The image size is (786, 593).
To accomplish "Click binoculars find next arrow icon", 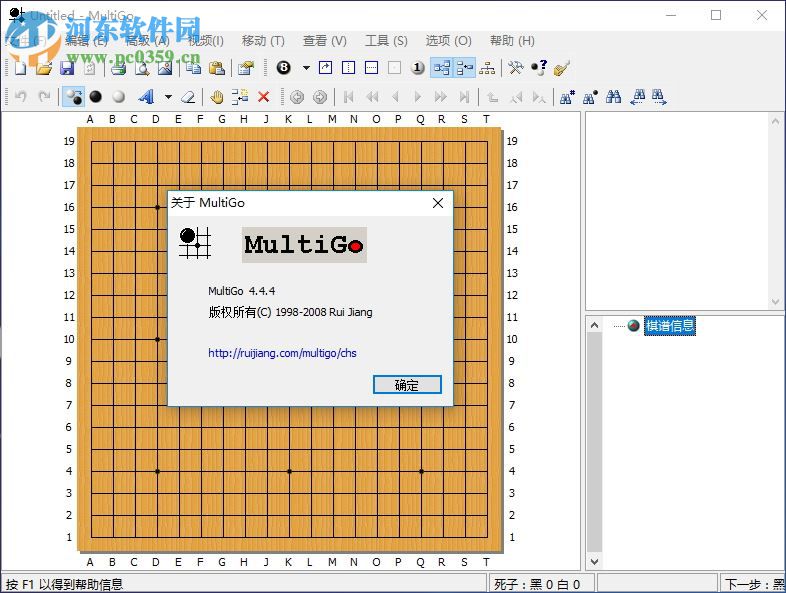I will [660, 96].
